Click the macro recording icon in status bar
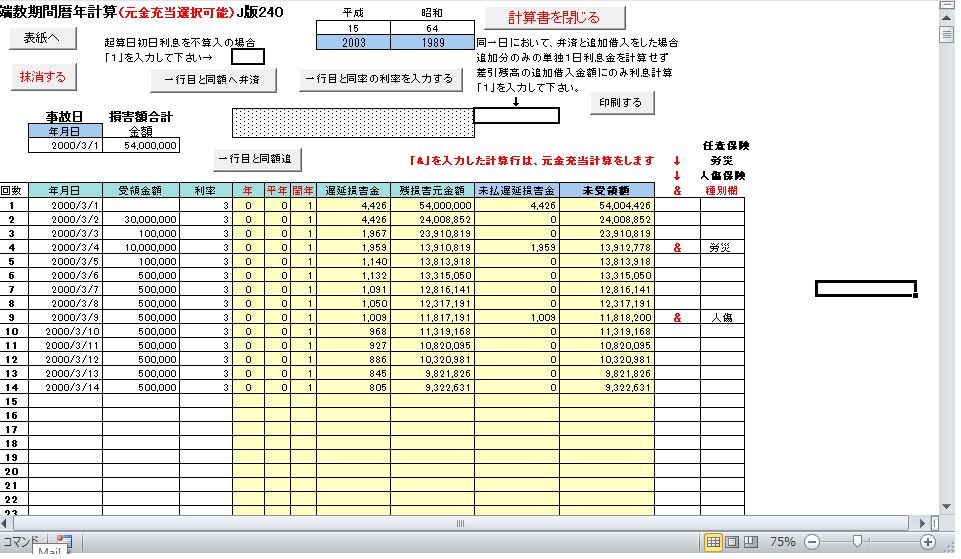The image size is (961, 559). coord(64,541)
